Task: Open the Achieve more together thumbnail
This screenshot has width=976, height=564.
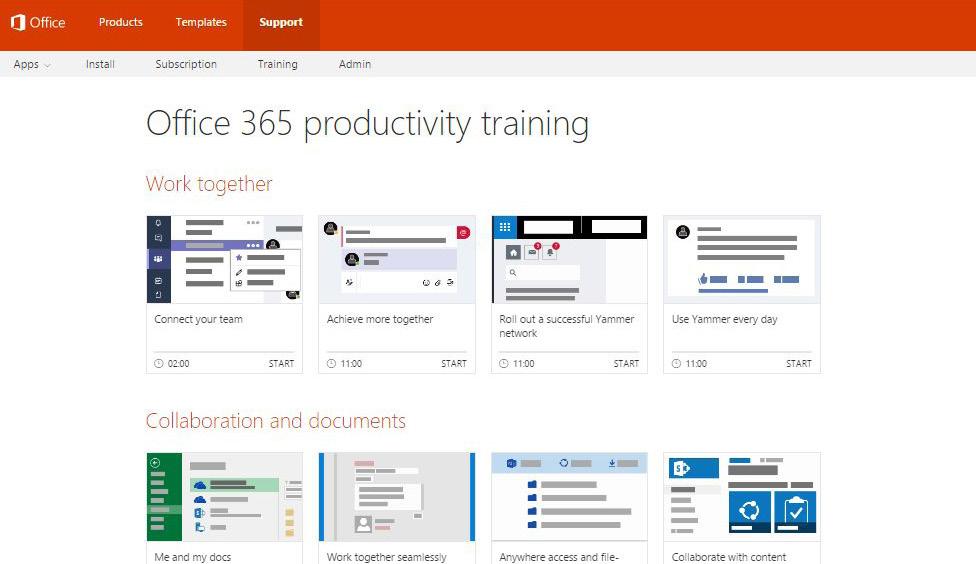Action: pyautogui.click(x=397, y=260)
